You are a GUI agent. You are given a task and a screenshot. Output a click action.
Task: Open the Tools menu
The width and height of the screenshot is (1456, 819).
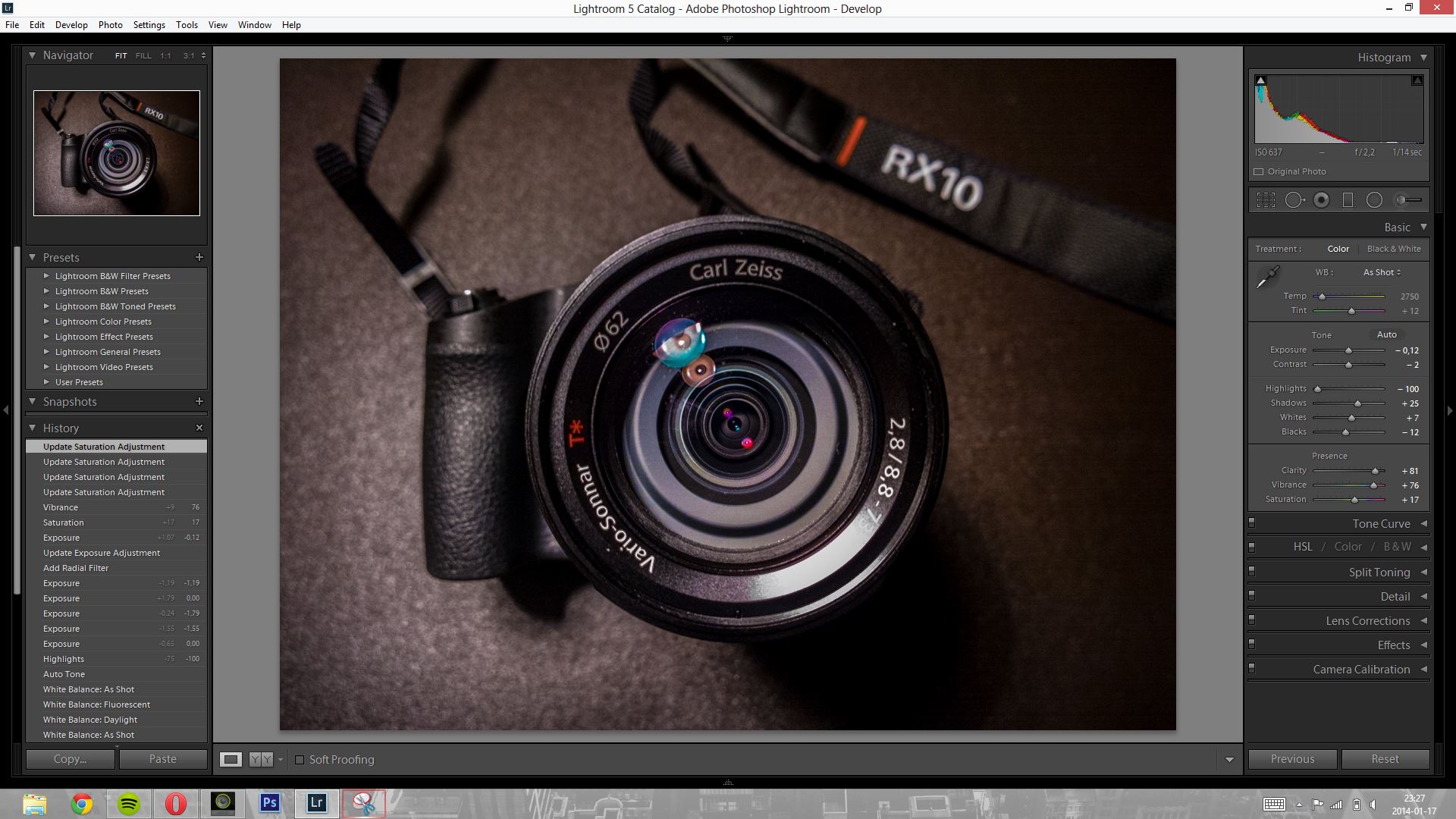tap(187, 25)
